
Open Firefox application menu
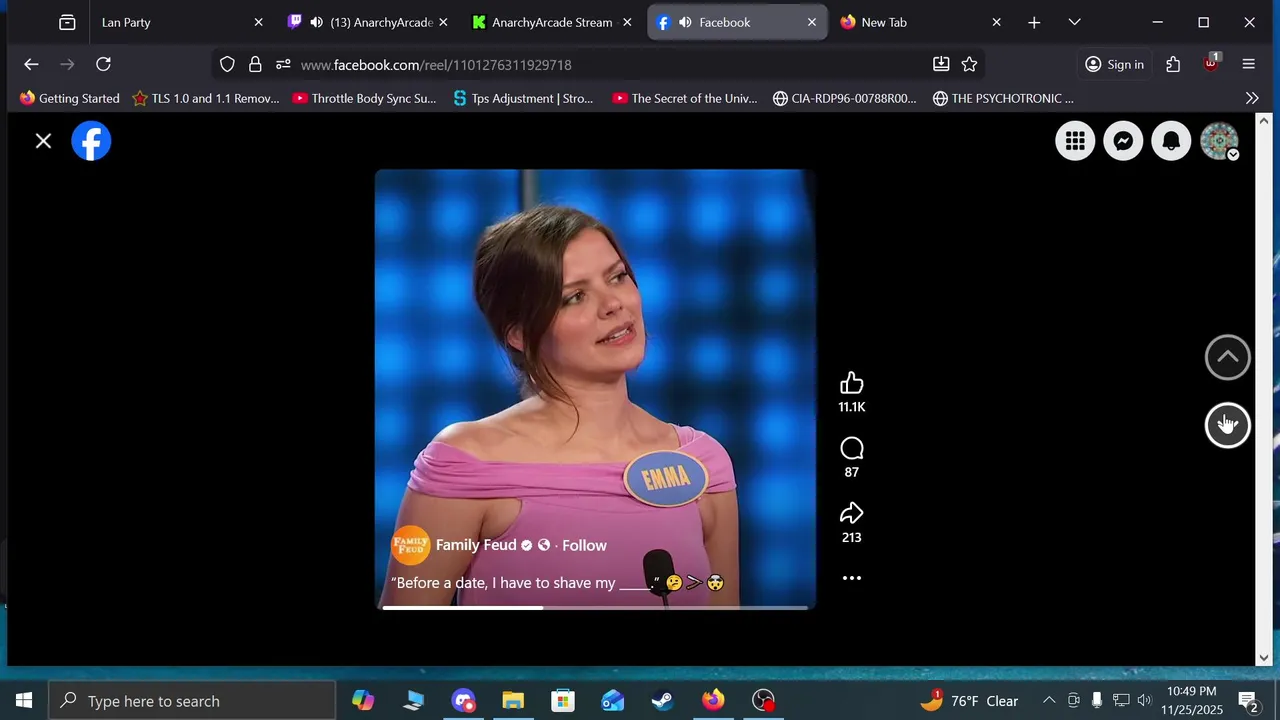point(1248,64)
